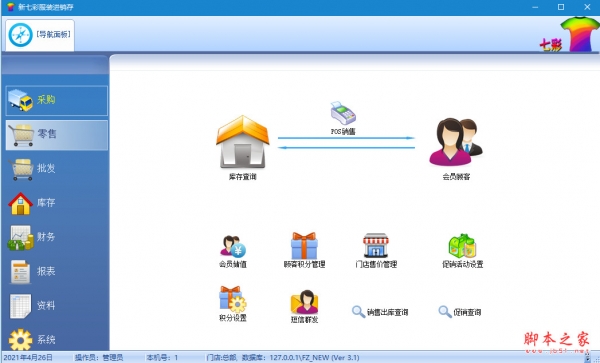Open the 财务 sidebar section
The height and width of the screenshot is (363, 600).
point(57,237)
